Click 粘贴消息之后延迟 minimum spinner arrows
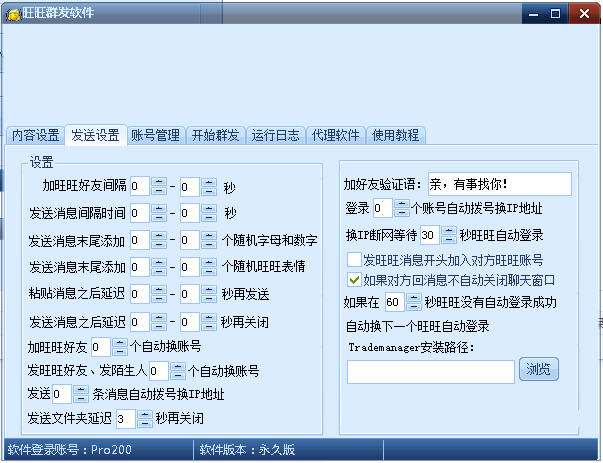The image size is (603, 463). point(159,294)
